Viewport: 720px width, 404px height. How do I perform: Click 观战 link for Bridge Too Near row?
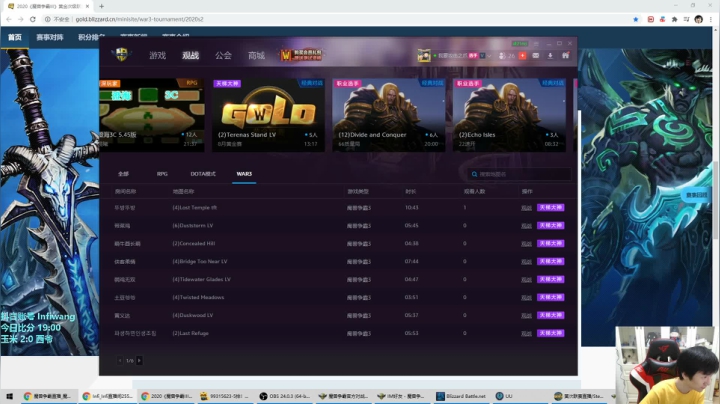click(x=526, y=261)
